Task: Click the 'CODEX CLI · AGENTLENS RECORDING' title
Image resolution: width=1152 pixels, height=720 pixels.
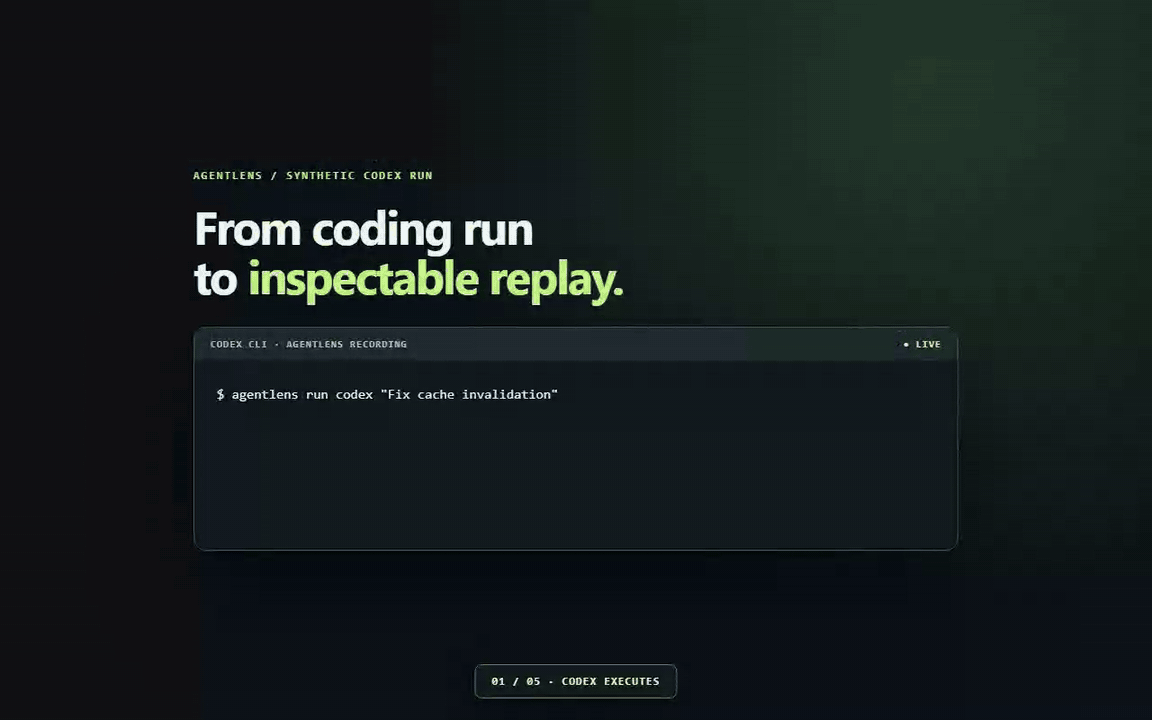Action: (x=308, y=344)
